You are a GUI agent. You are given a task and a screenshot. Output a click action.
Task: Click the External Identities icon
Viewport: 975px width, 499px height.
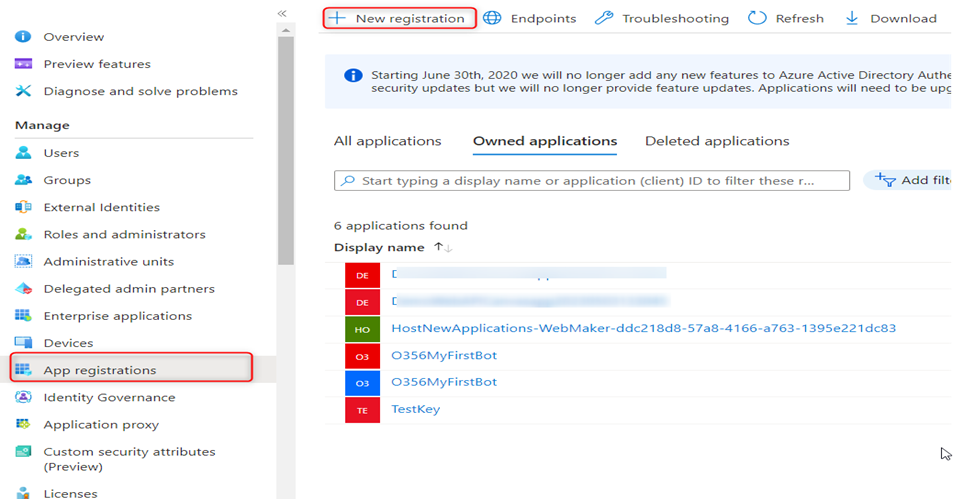(23, 207)
